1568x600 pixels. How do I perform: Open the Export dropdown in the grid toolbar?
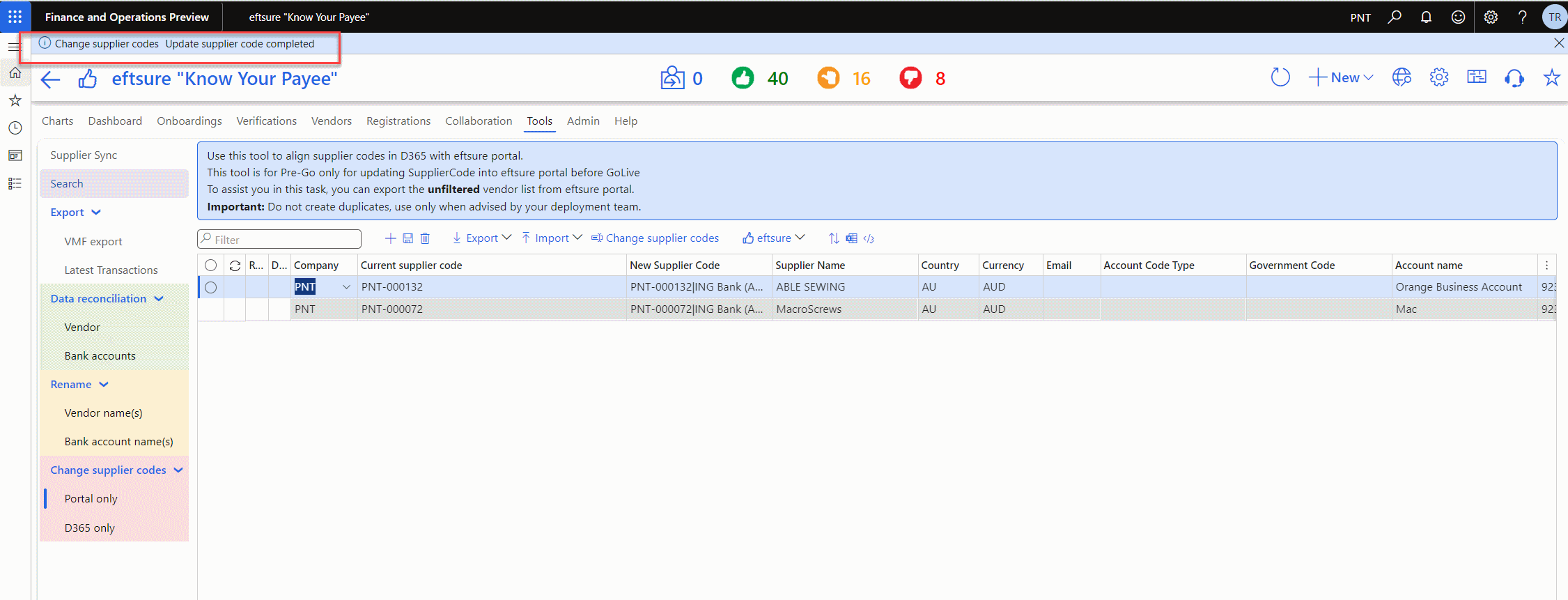click(x=482, y=238)
